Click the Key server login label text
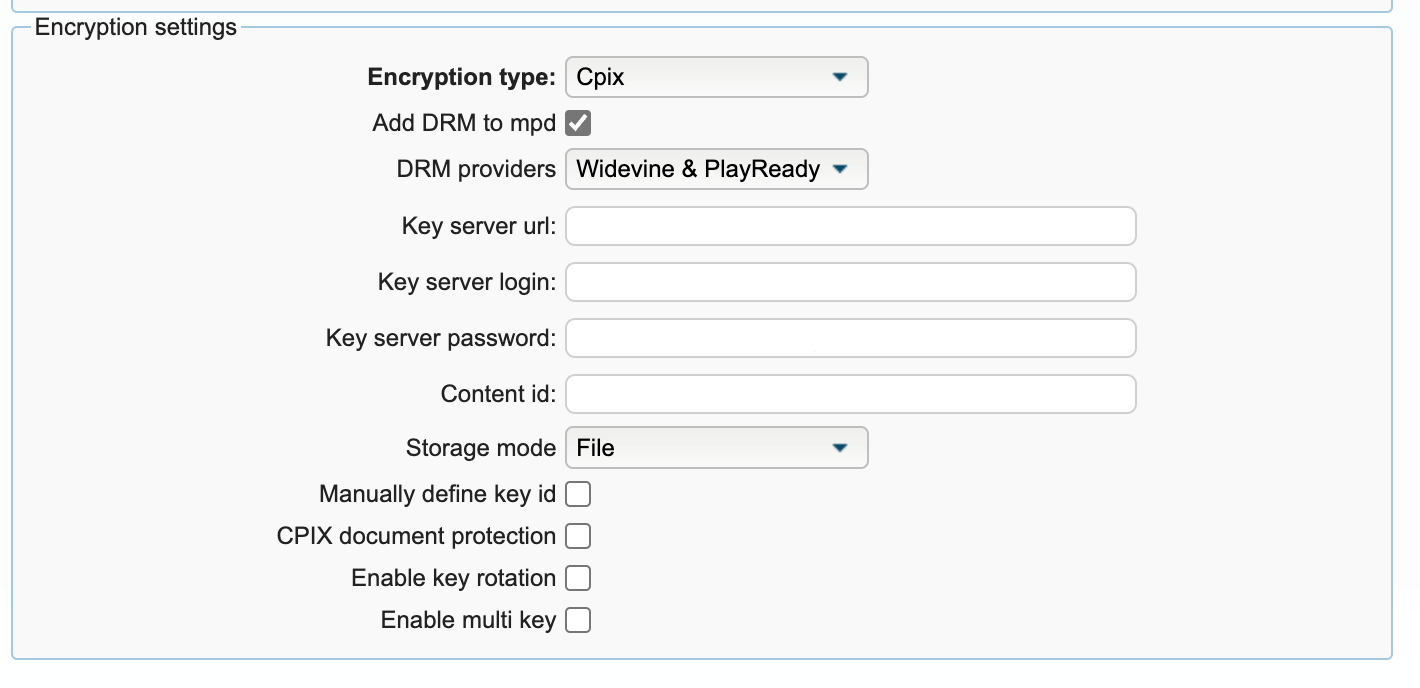 coord(466,282)
